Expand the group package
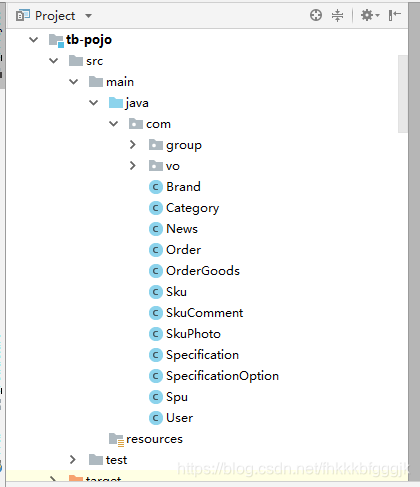The width and height of the screenshot is (420, 487). [133, 145]
